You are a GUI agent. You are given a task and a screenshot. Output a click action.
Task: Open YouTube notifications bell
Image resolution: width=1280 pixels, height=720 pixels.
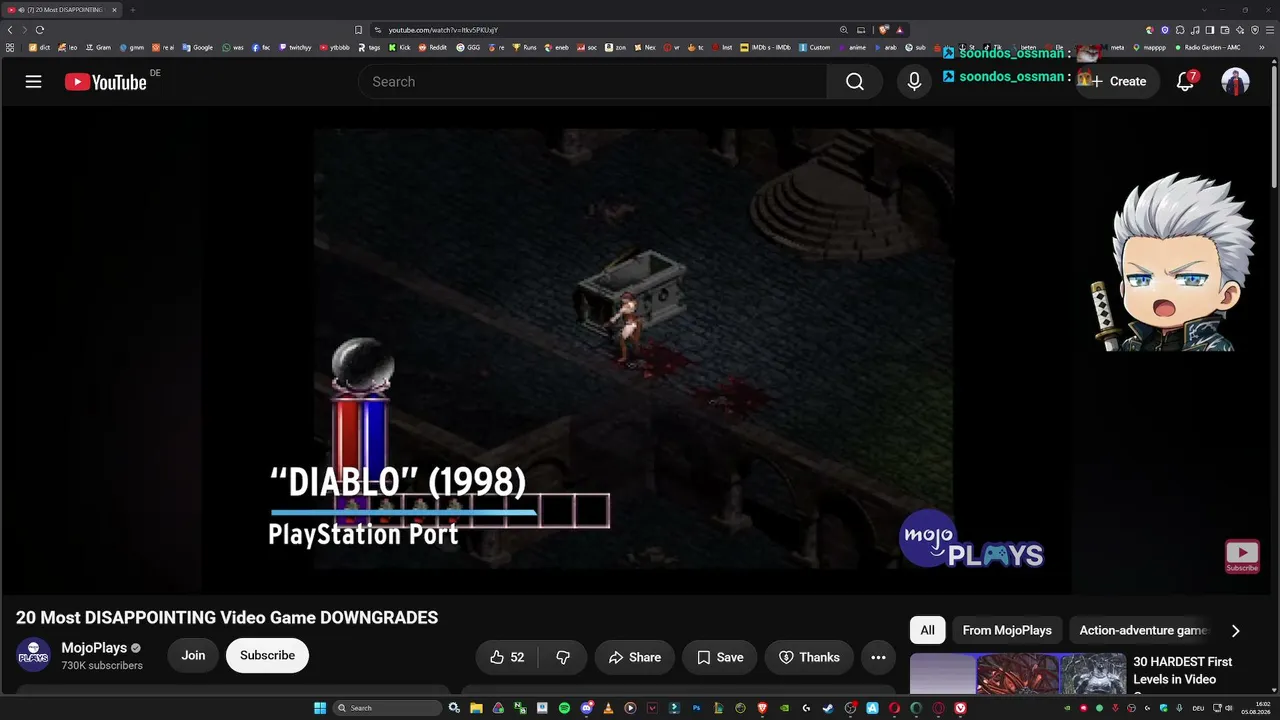tap(1185, 82)
